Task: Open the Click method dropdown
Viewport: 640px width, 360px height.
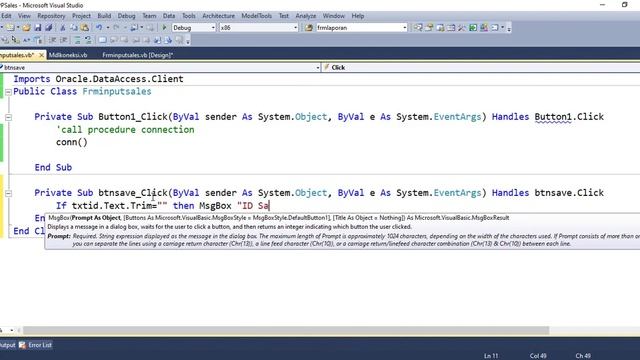Action: [x=481, y=67]
